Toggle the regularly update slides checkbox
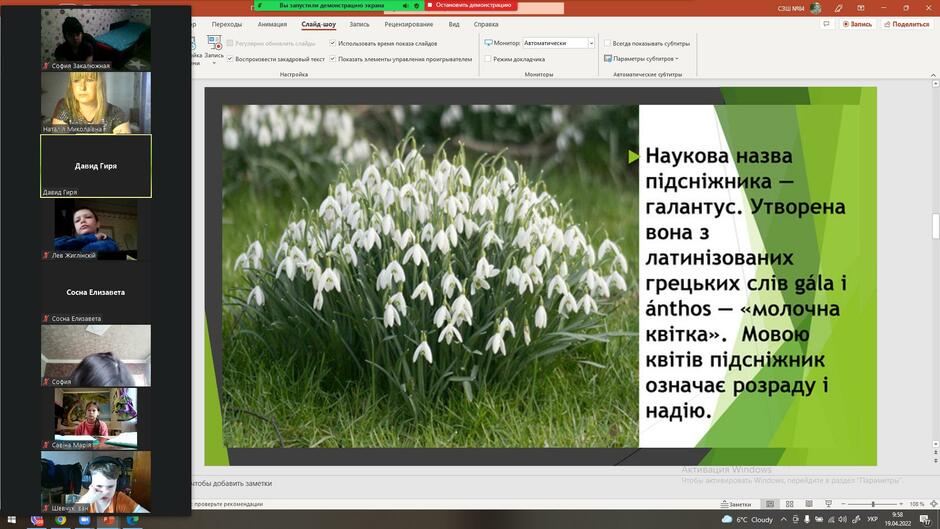This screenshot has width=940, height=529. (x=230, y=43)
